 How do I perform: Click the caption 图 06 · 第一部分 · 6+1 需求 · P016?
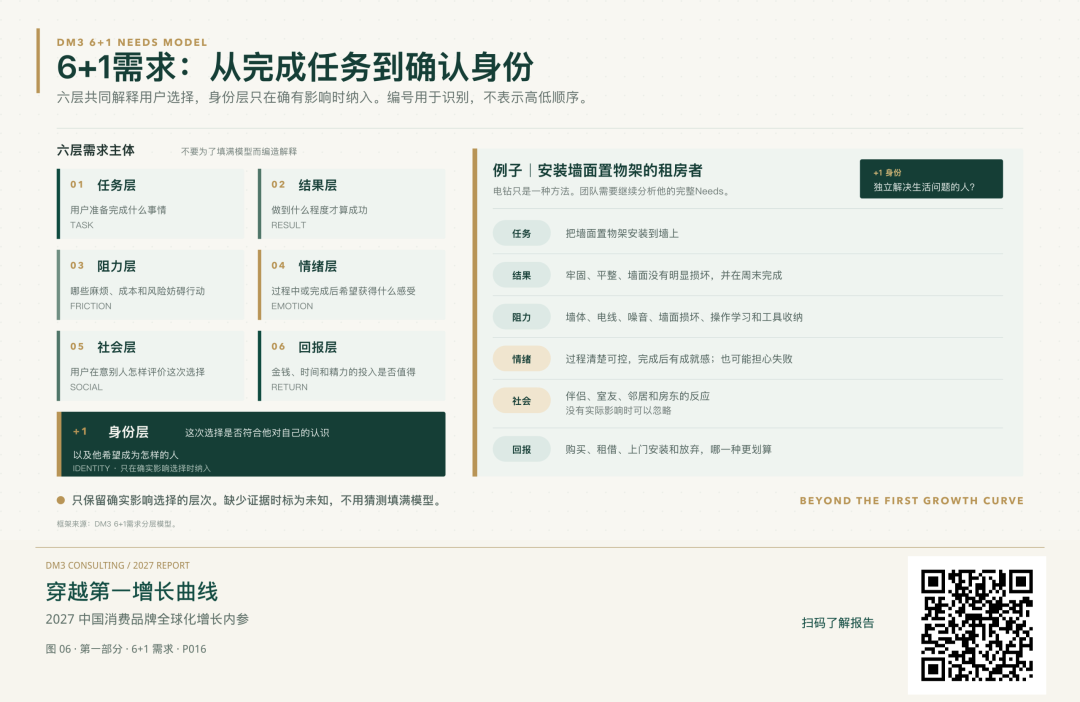[x=126, y=649]
